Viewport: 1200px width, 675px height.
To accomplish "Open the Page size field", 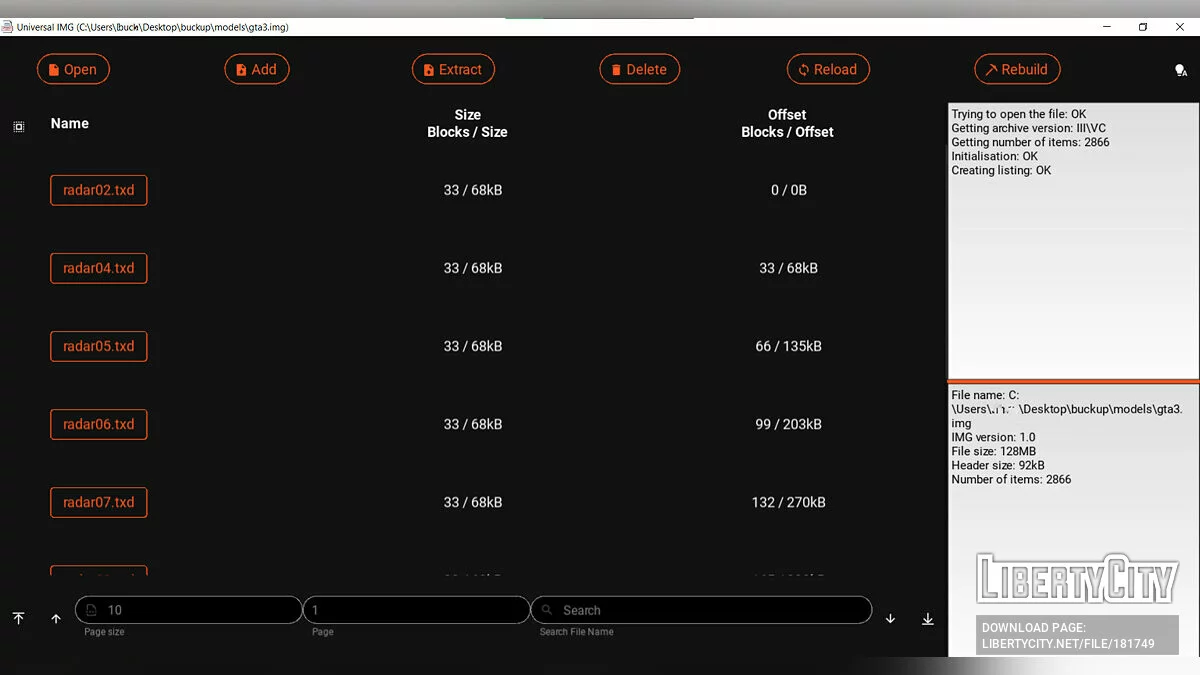I will click(188, 609).
